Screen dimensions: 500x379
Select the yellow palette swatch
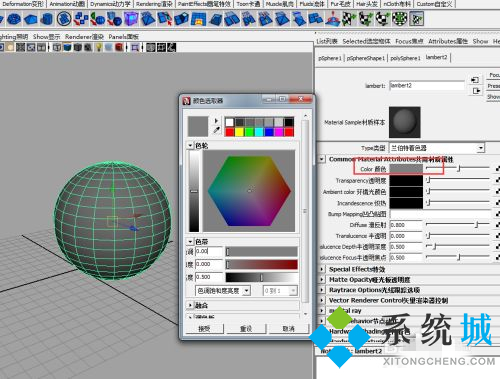point(240,132)
